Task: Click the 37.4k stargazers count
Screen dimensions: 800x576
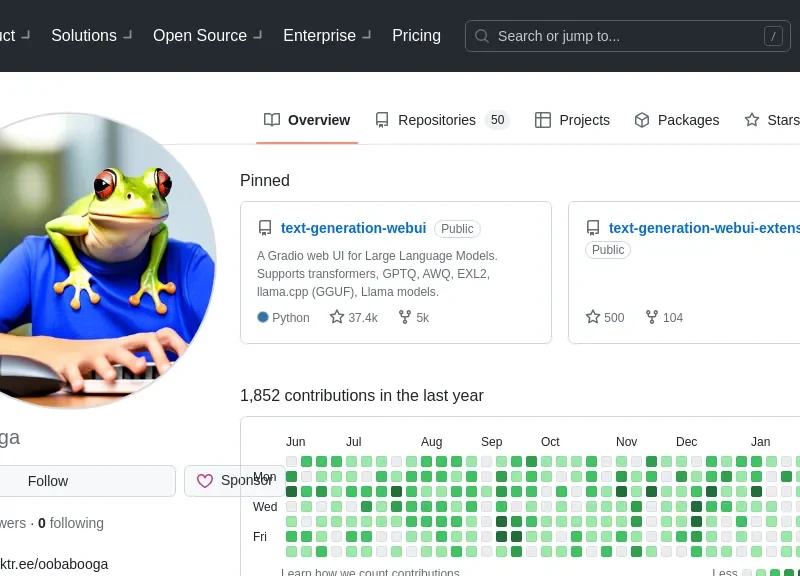Action: tap(363, 317)
